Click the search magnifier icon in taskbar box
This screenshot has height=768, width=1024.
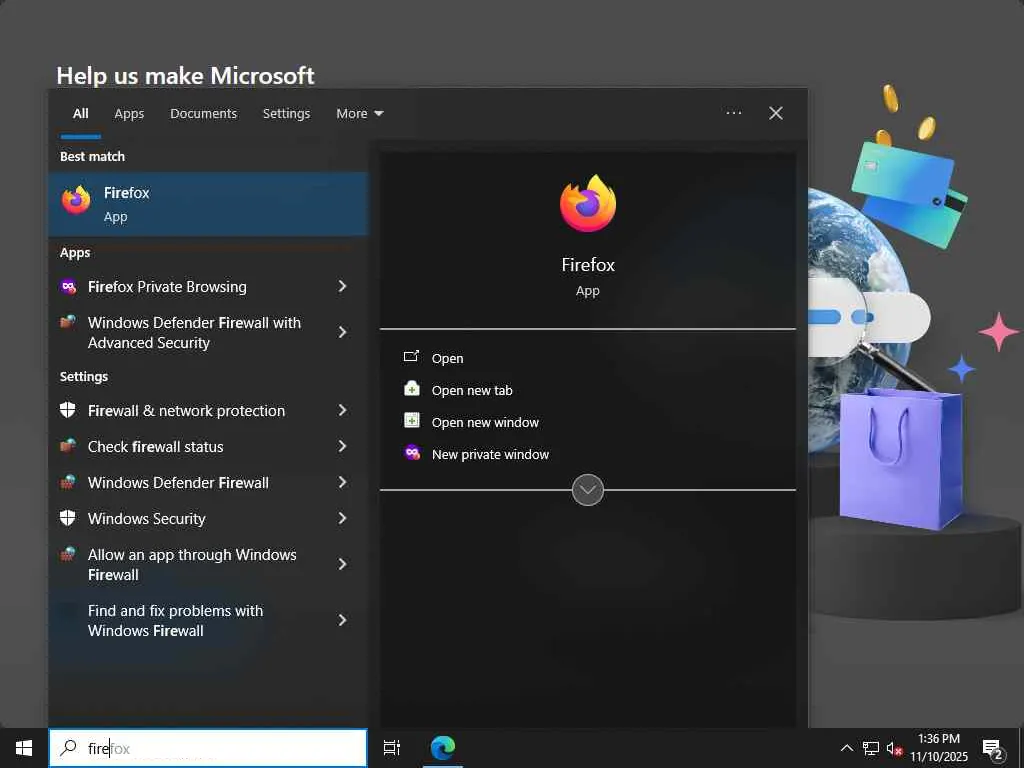(68, 748)
